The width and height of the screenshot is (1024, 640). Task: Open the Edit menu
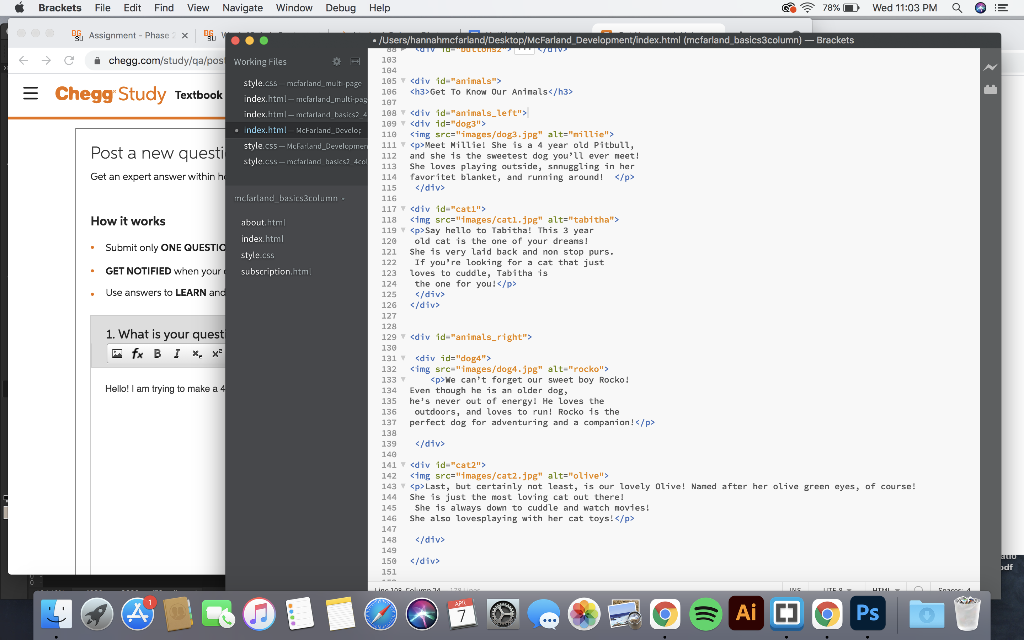[132, 8]
